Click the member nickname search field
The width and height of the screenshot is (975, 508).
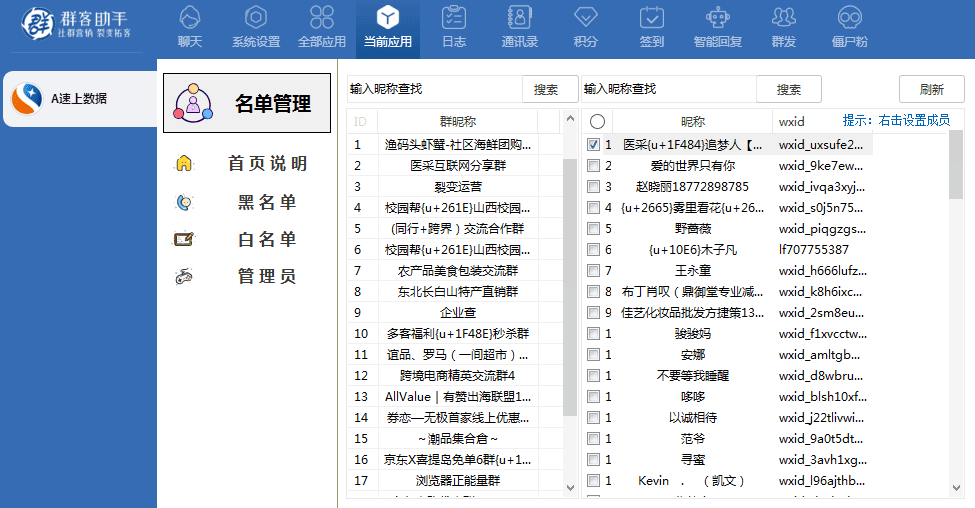(668, 89)
